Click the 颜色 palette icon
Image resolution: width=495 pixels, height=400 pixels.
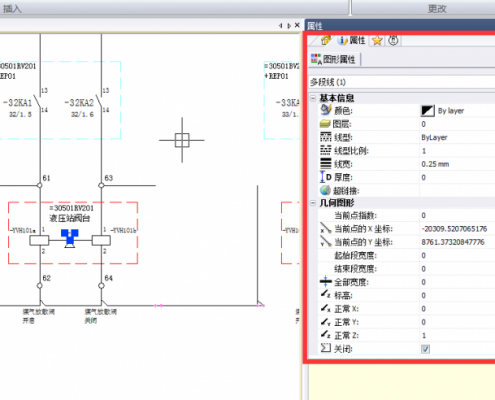pos(326,110)
